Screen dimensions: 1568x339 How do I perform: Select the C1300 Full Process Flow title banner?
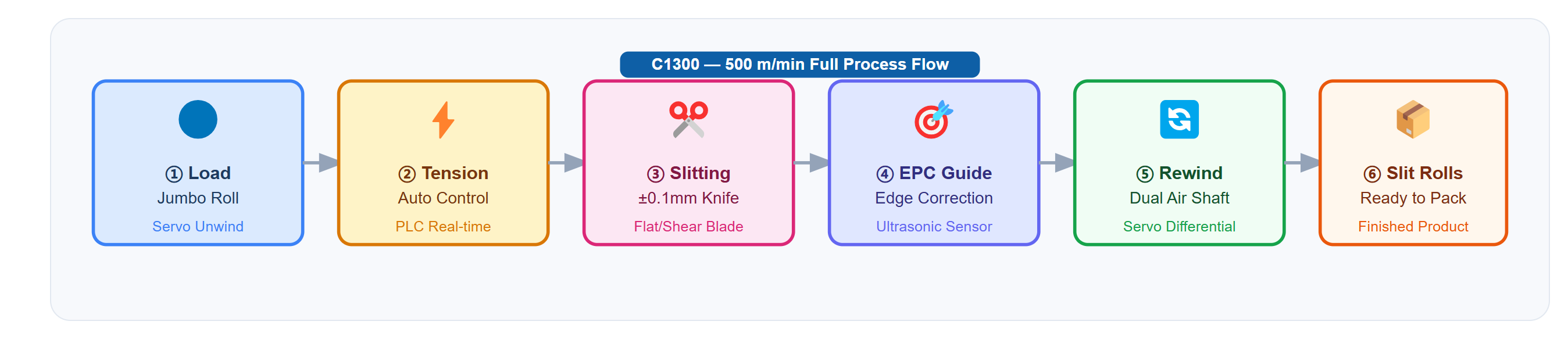click(800, 65)
